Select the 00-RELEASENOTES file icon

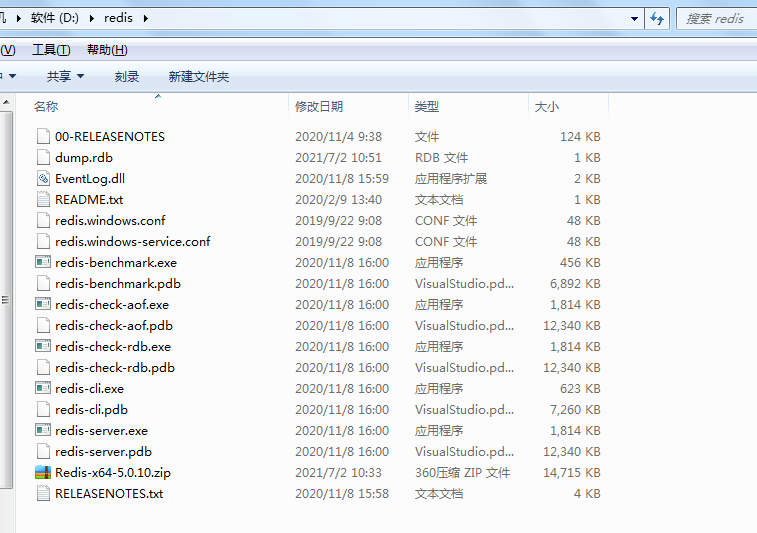click(43, 137)
